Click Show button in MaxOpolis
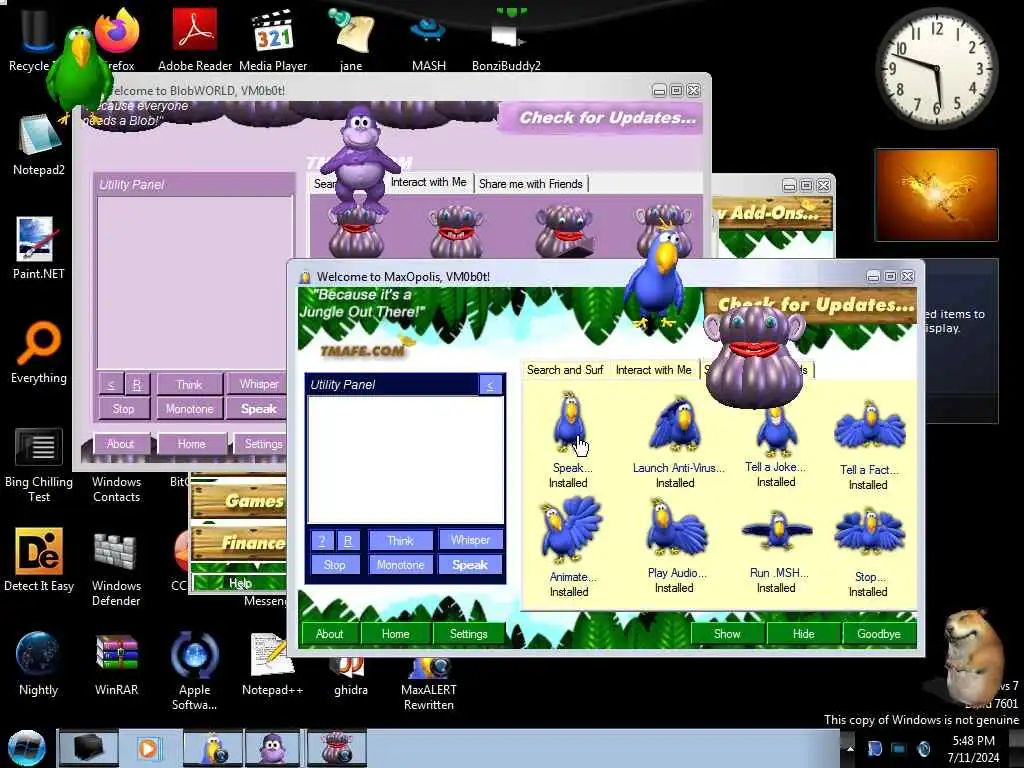This screenshot has width=1024, height=768. pos(727,633)
